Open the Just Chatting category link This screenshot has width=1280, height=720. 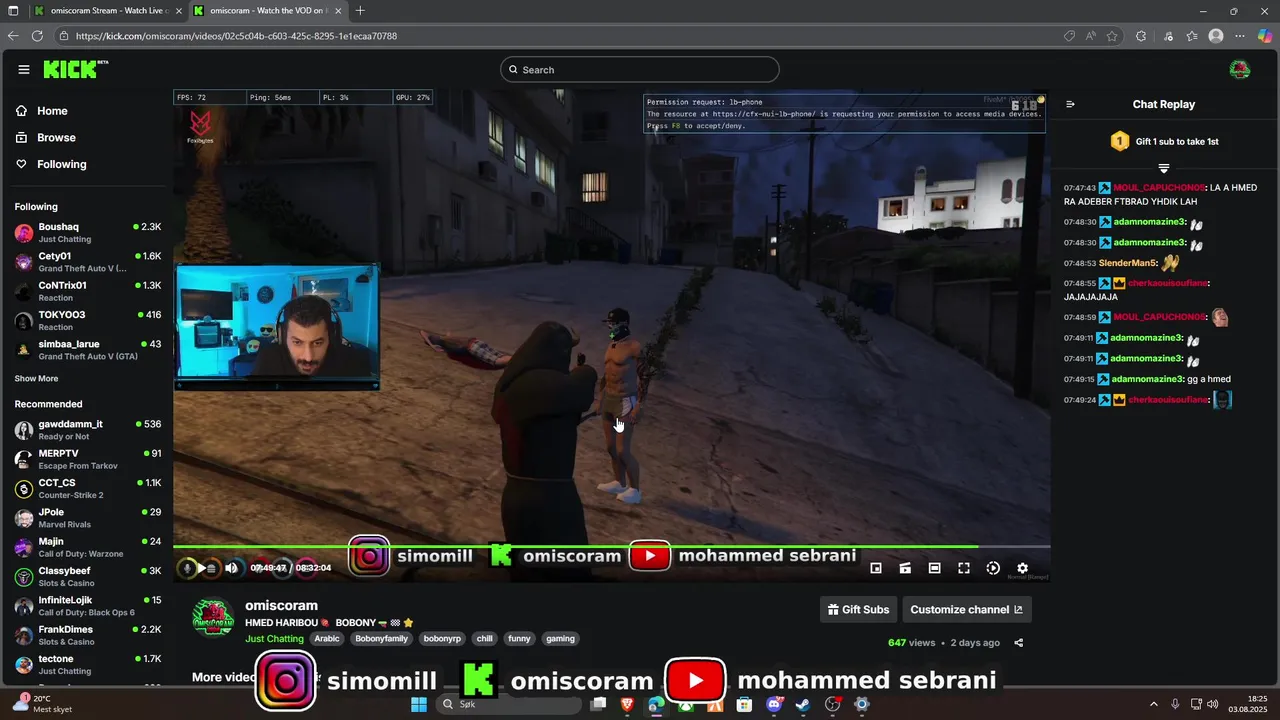click(x=274, y=639)
